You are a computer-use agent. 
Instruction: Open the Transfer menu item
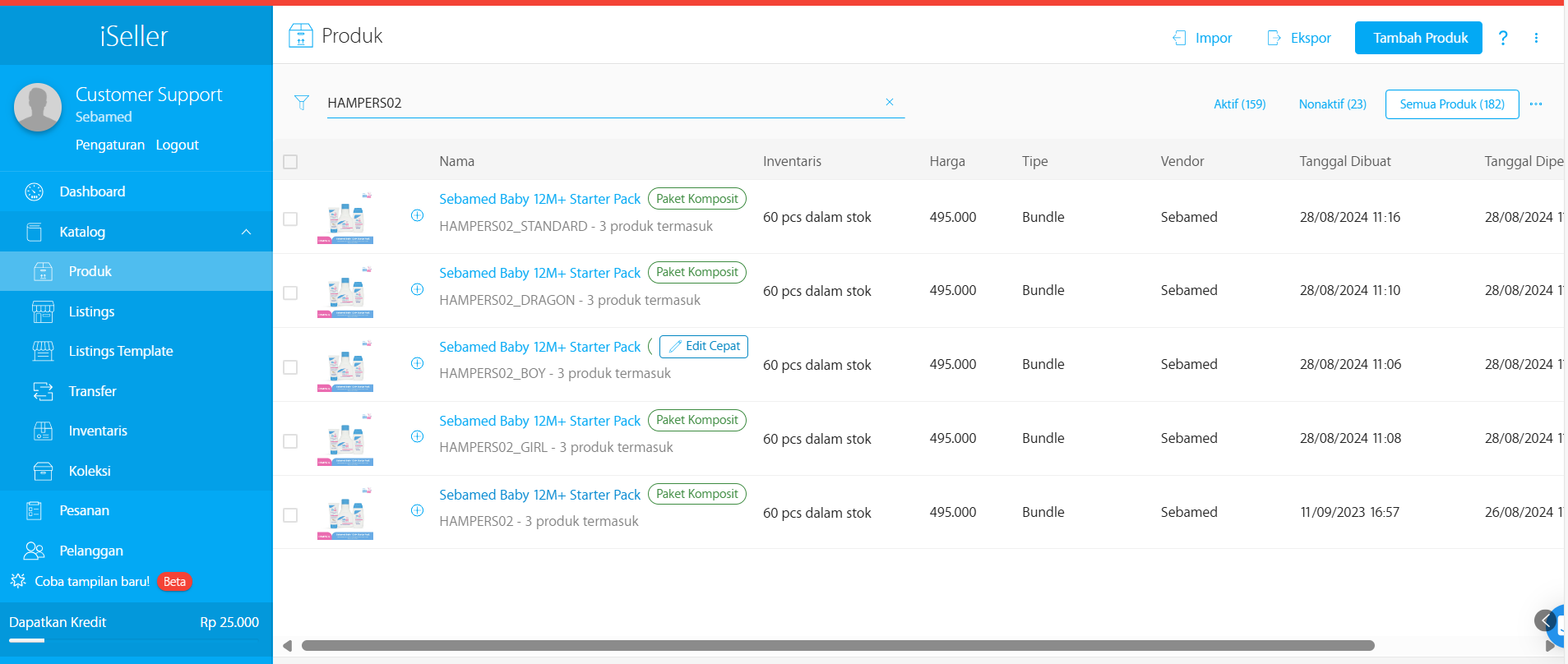click(x=136, y=391)
